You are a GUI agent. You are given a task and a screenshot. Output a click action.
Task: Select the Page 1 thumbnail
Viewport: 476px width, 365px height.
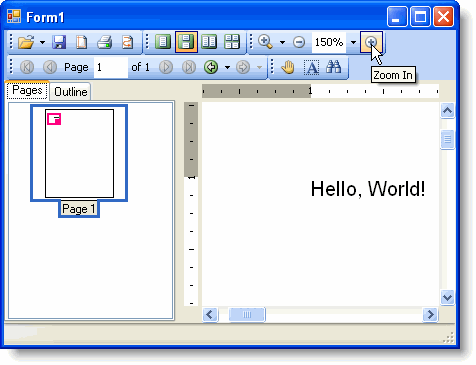pos(79,153)
